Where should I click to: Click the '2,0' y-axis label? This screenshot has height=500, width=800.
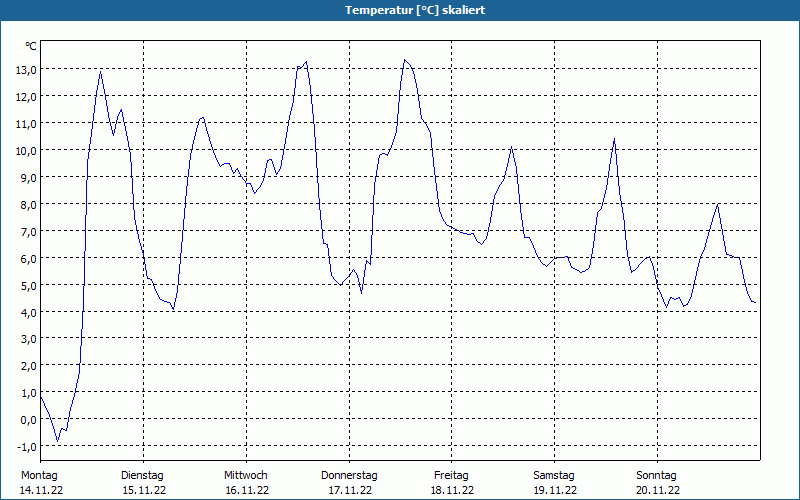tap(29, 366)
